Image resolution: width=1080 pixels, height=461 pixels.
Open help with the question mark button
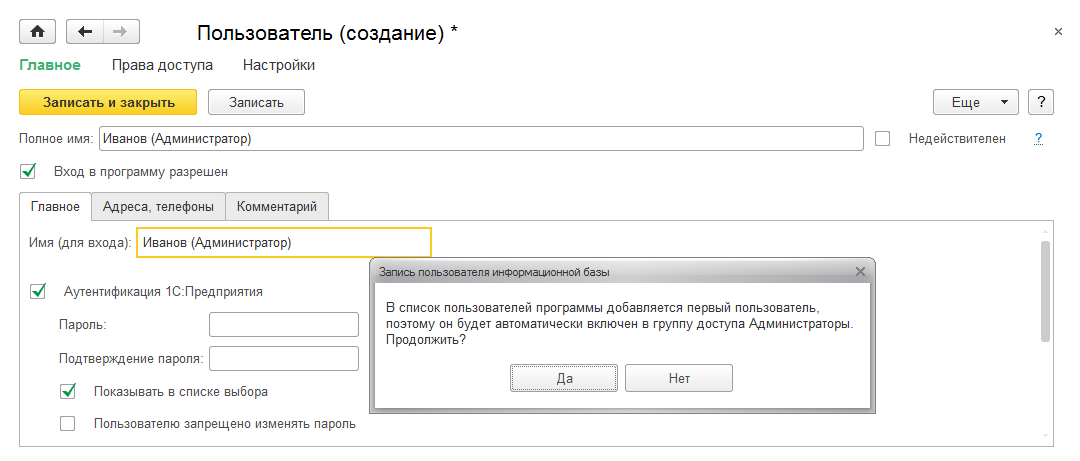1041,102
